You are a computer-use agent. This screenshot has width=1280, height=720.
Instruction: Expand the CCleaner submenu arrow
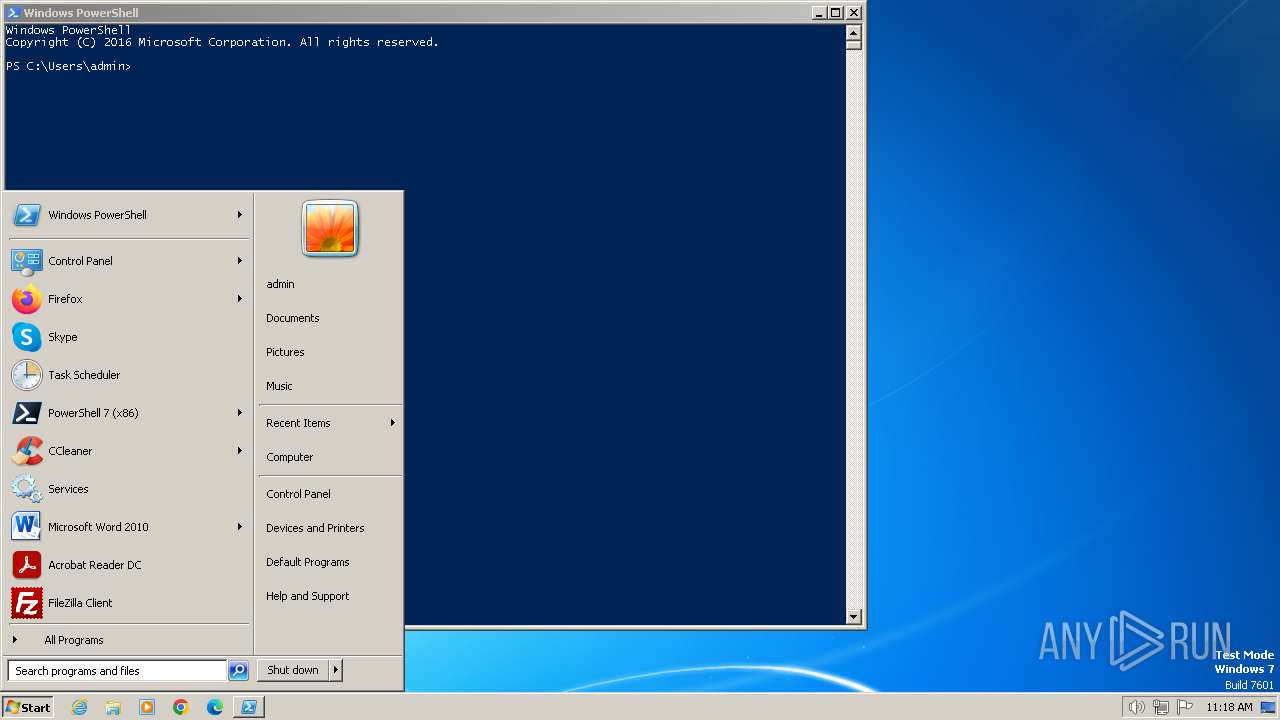point(240,451)
